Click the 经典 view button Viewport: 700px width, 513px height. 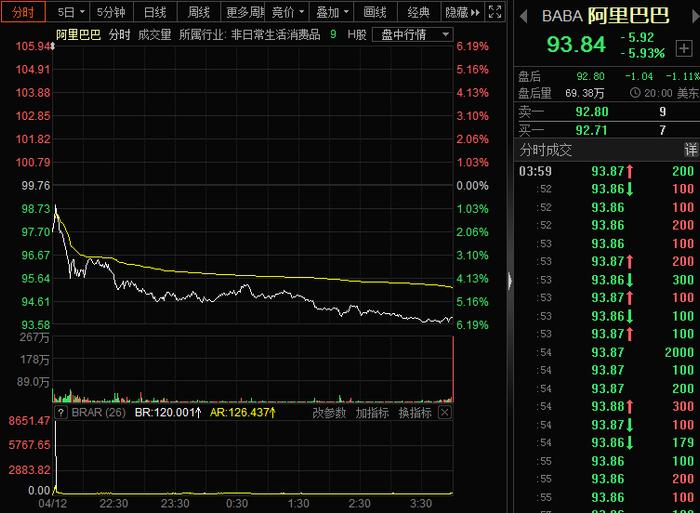(x=419, y=12)
